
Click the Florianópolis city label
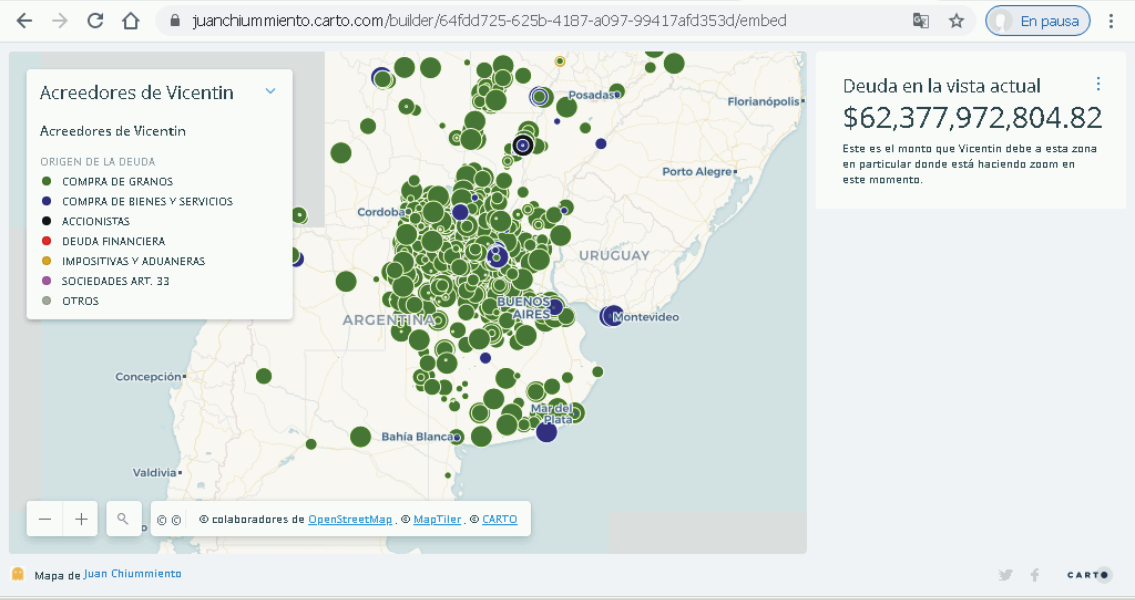pos(764,101)
